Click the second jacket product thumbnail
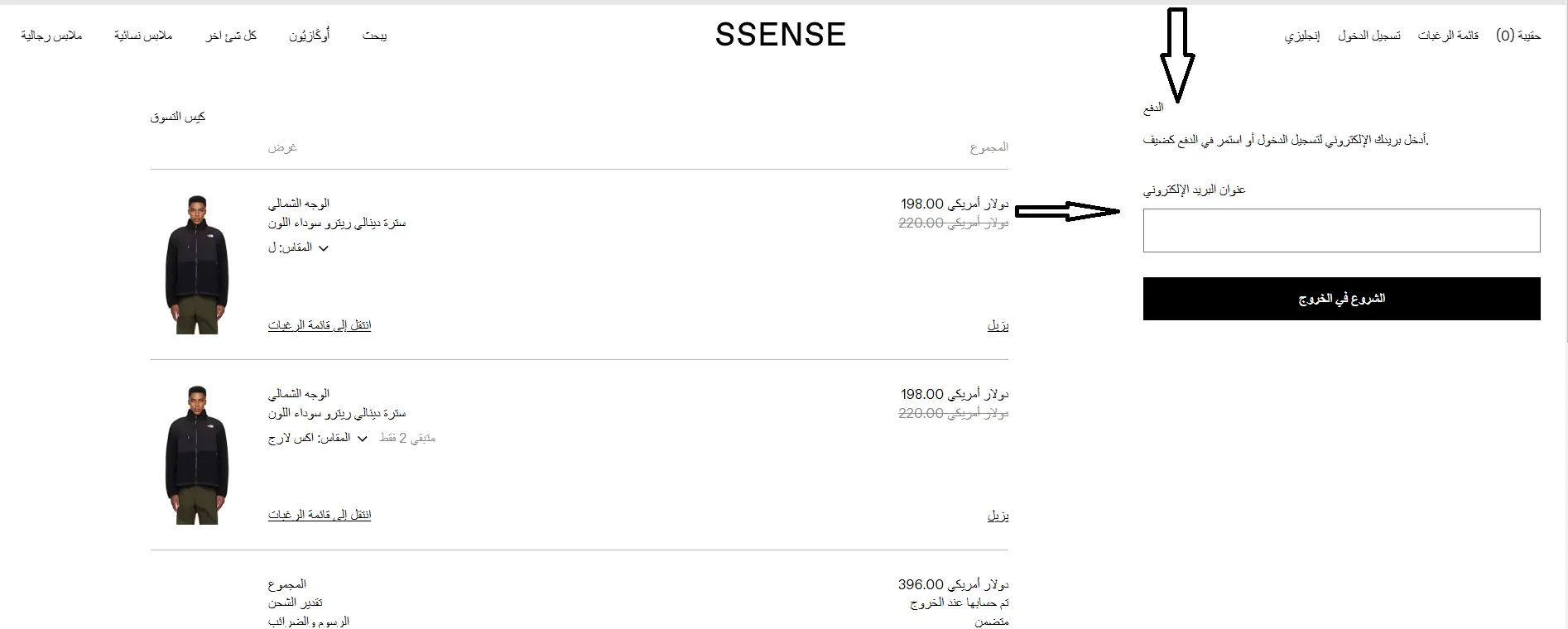Viewport: 1568px width, 629px height. (x=197, y=455)
